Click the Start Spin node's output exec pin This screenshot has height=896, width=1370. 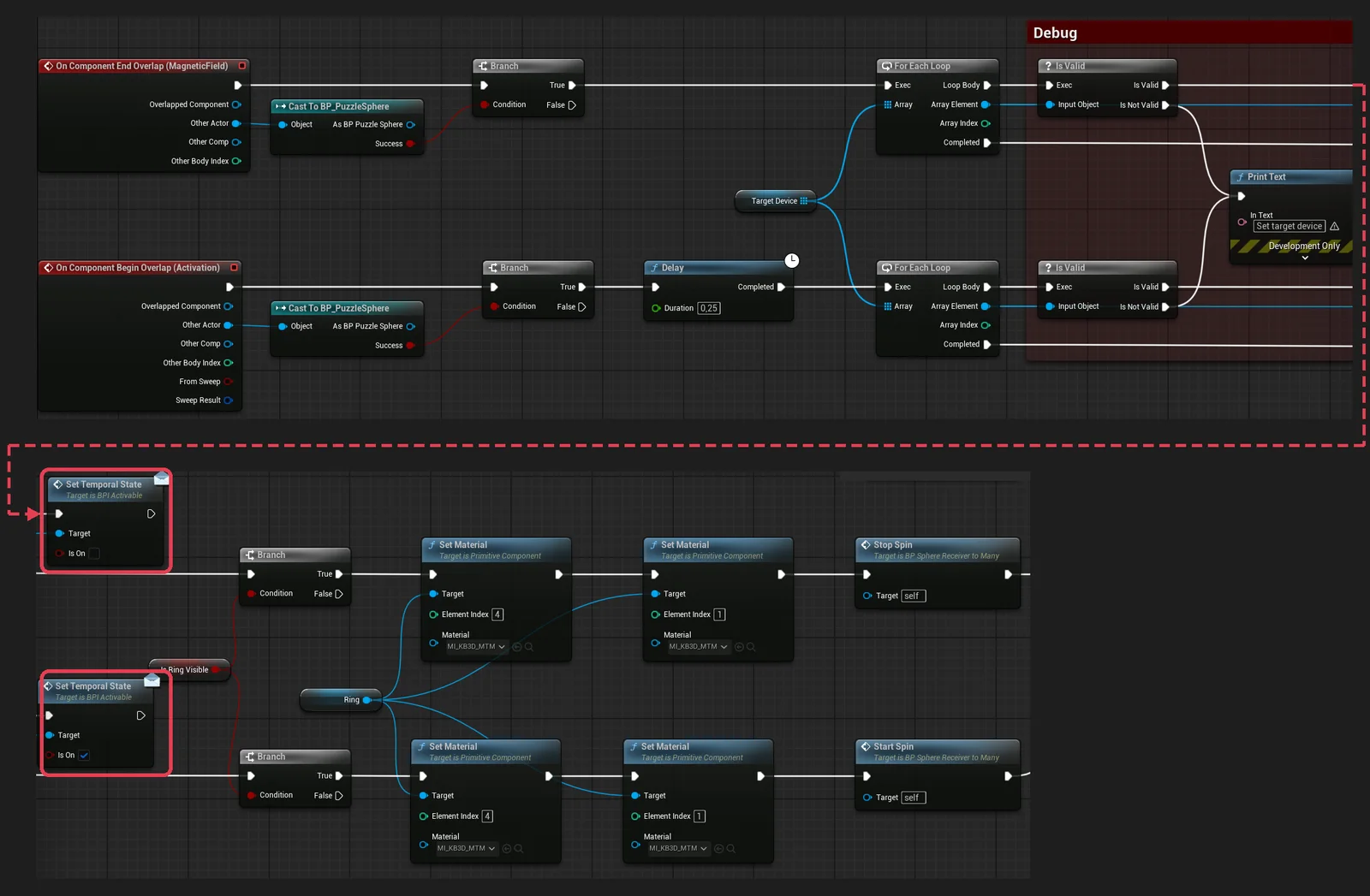[x=1008, y=776]
